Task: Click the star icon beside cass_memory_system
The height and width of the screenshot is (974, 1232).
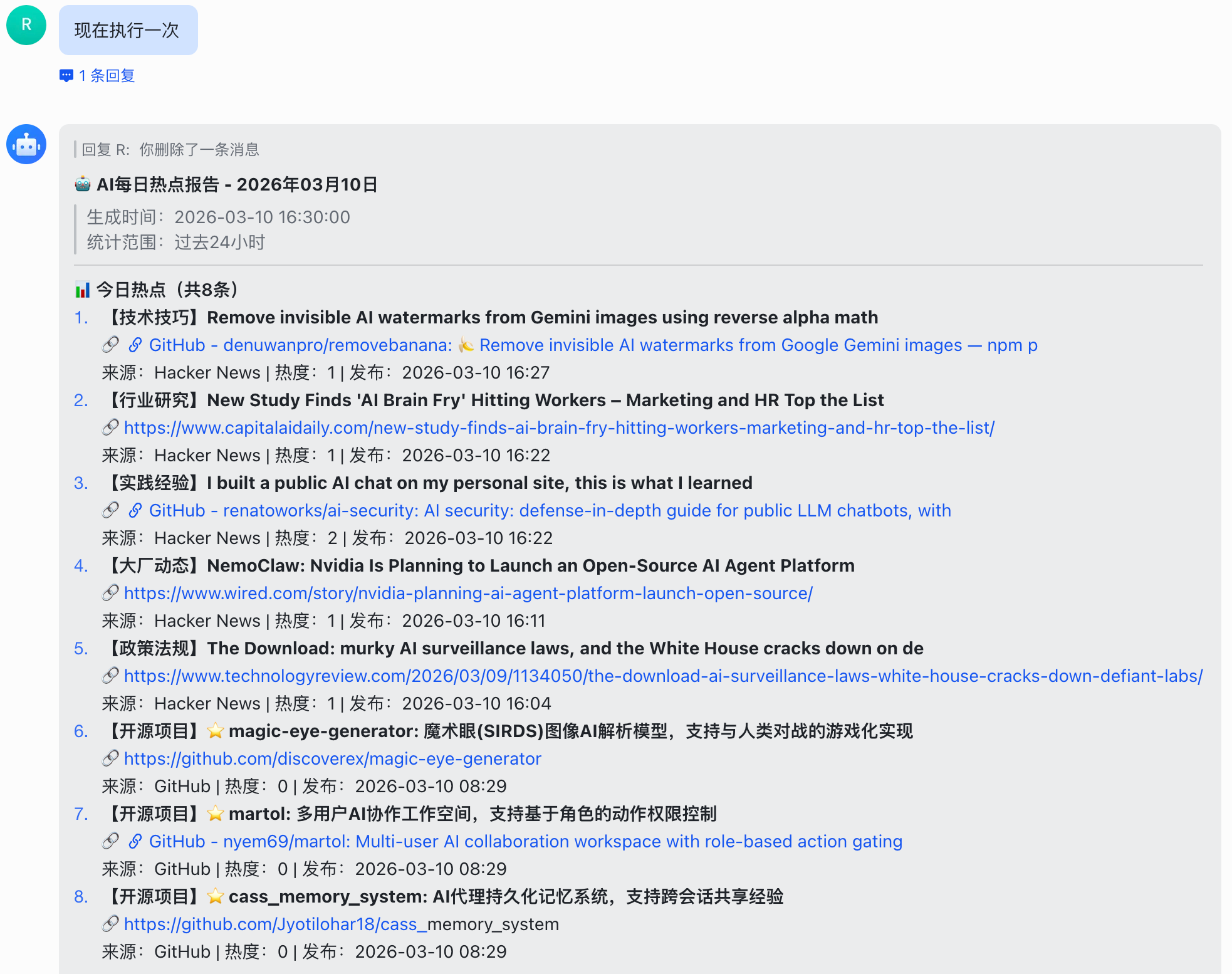Action: coord(215,896)
